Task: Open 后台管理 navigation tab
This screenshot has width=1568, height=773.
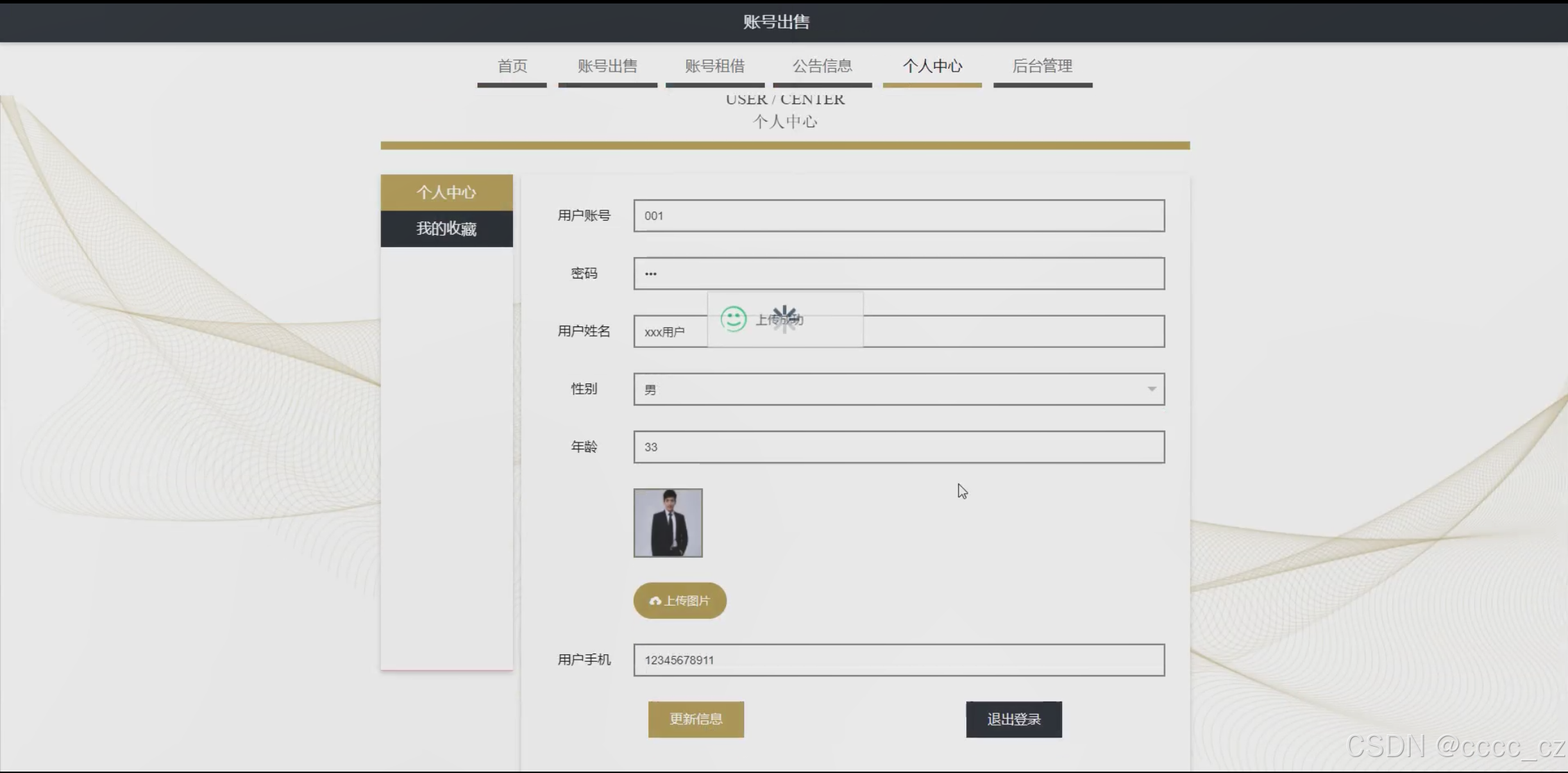Action: pos(1043,67)
